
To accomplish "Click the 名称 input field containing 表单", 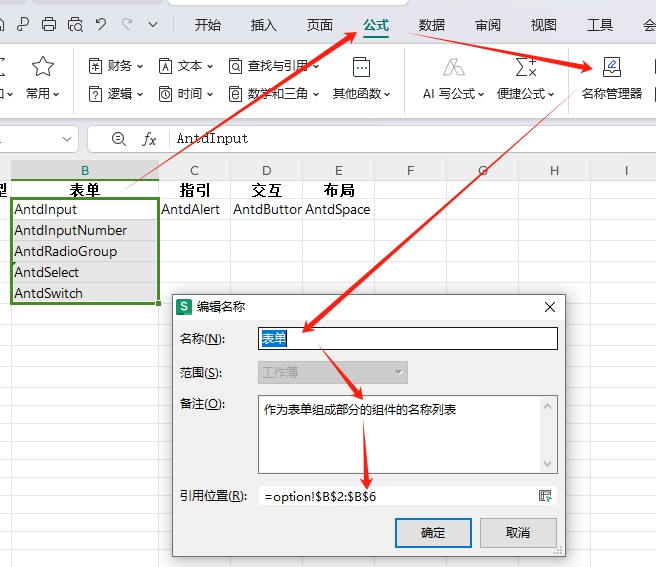I will click(407, 339).
